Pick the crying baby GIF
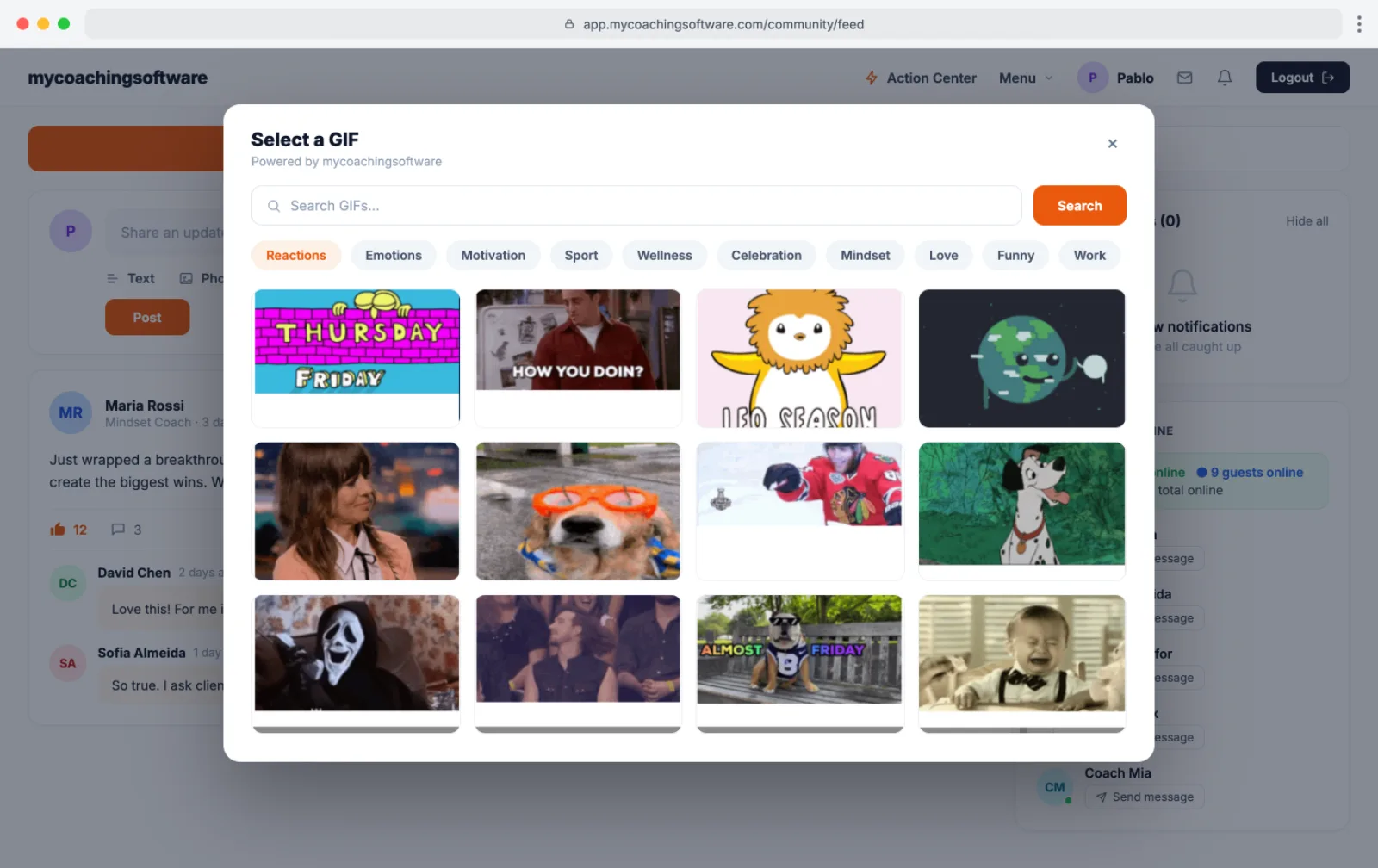 coord(1021,664)
